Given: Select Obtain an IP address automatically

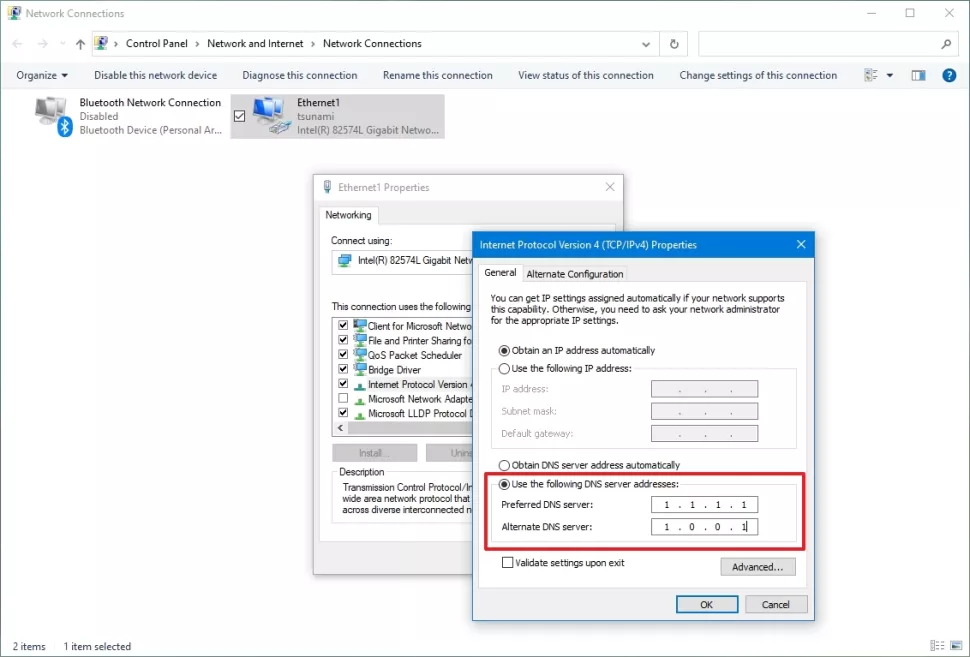Looking at the screenshot, I should (x=503, y=349).
